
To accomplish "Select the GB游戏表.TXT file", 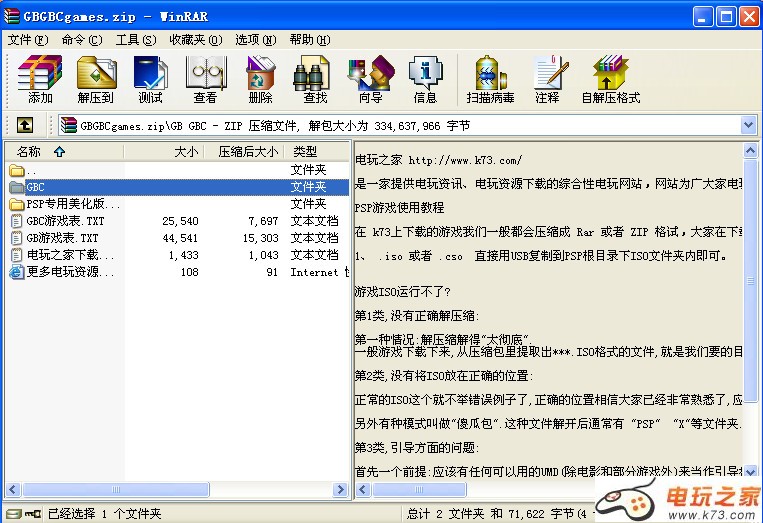I will pos(64,238).
